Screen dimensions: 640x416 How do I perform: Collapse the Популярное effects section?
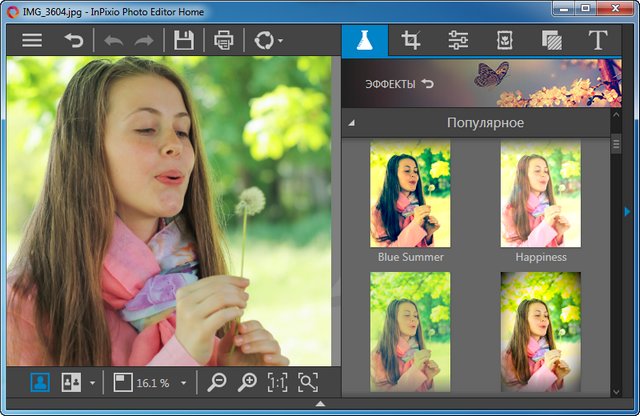pos(351,123)
